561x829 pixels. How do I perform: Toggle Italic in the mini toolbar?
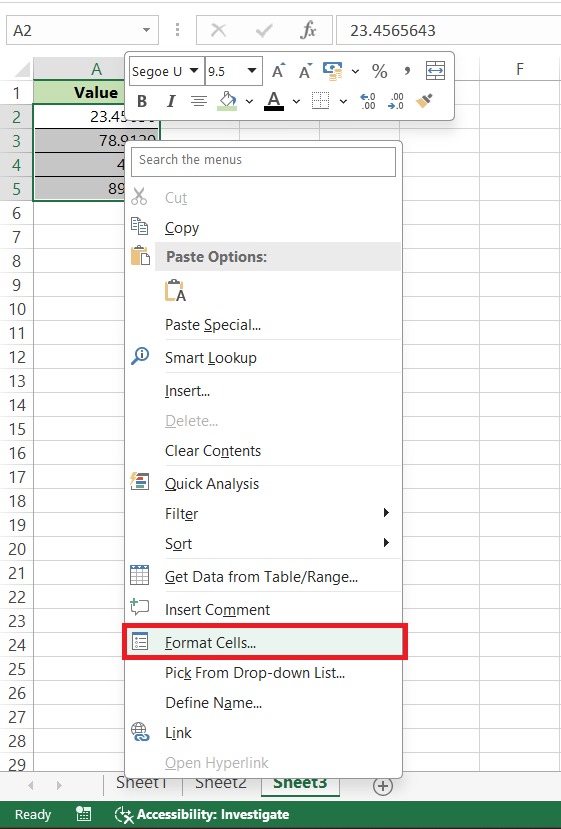171,101
